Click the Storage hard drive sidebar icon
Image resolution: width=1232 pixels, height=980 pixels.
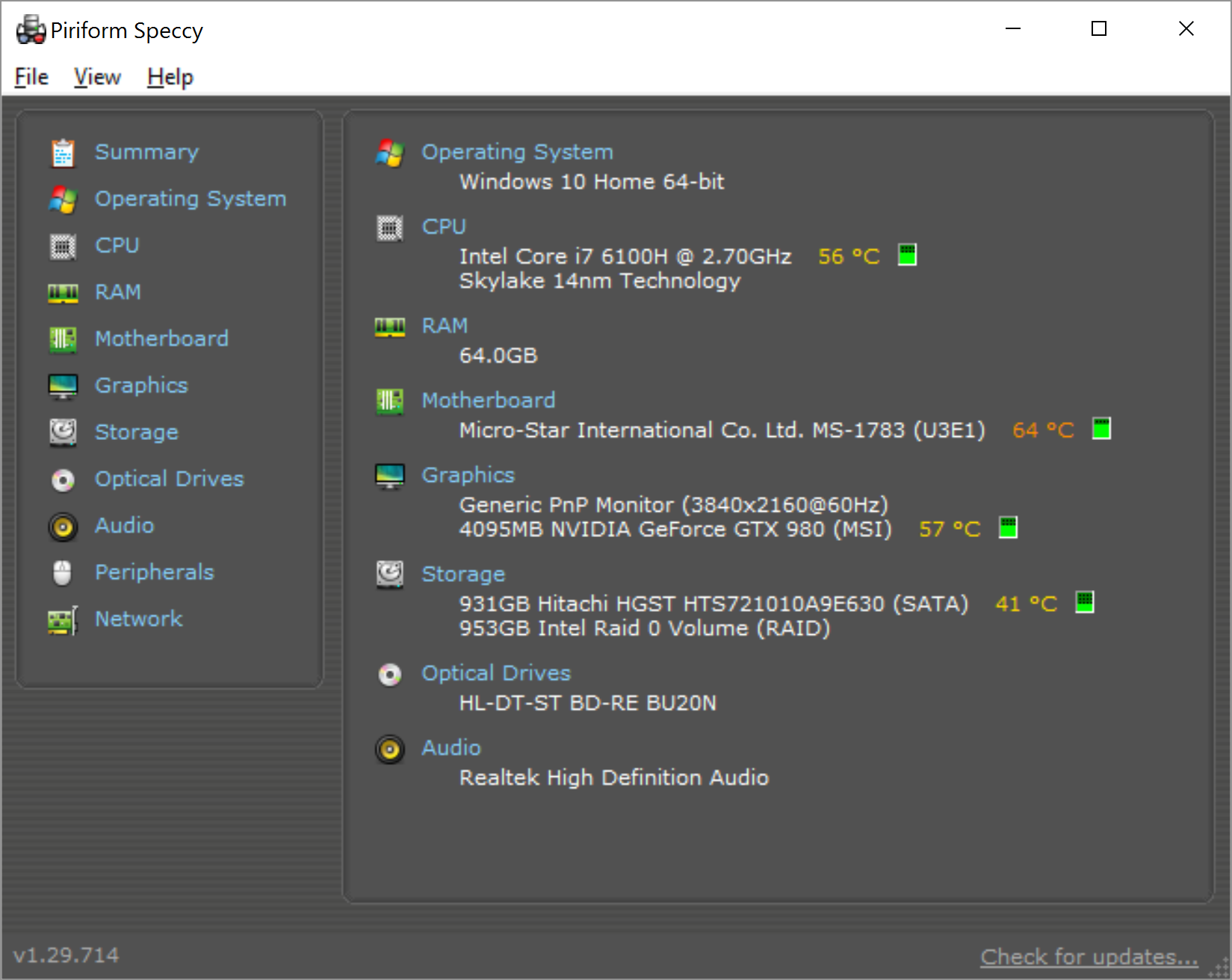(x=63, y=432)
